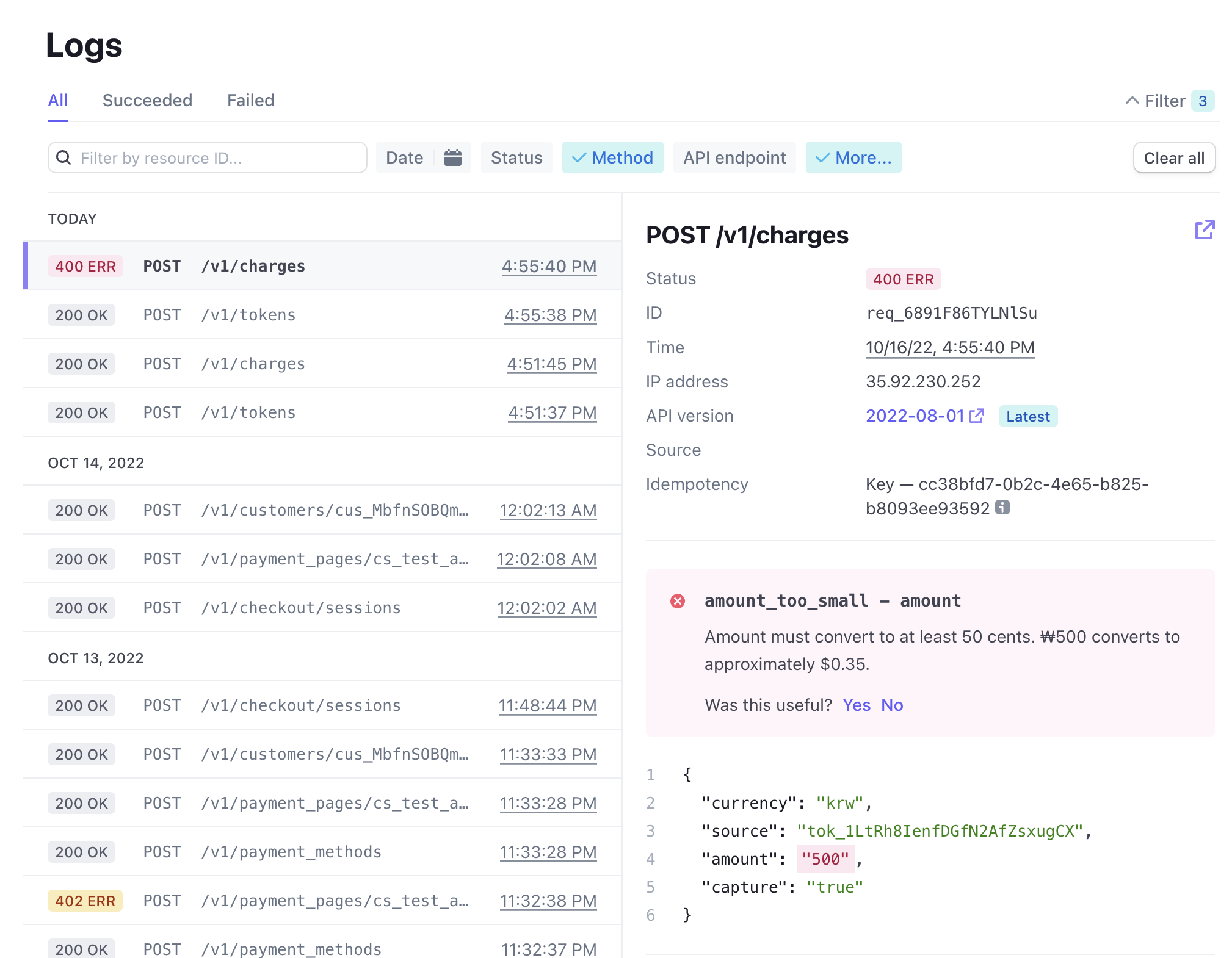Click the external link icon beside 2022-08-01

click(x=977, y=416)
